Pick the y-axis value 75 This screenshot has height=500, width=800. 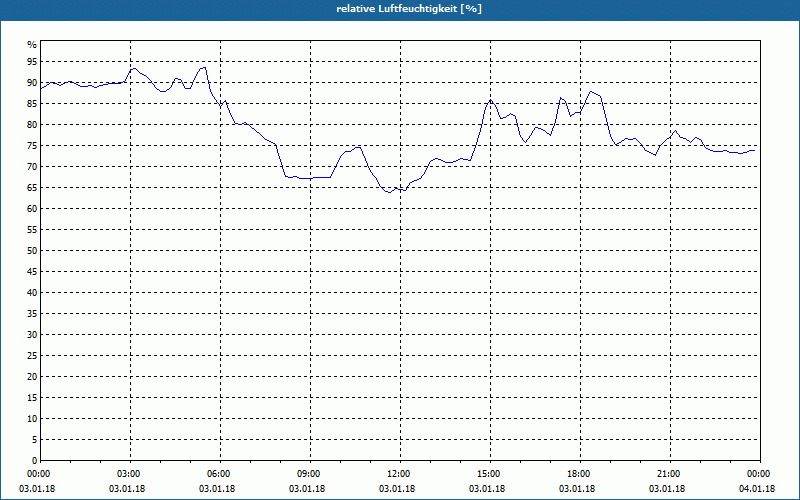tap(32, 145)
